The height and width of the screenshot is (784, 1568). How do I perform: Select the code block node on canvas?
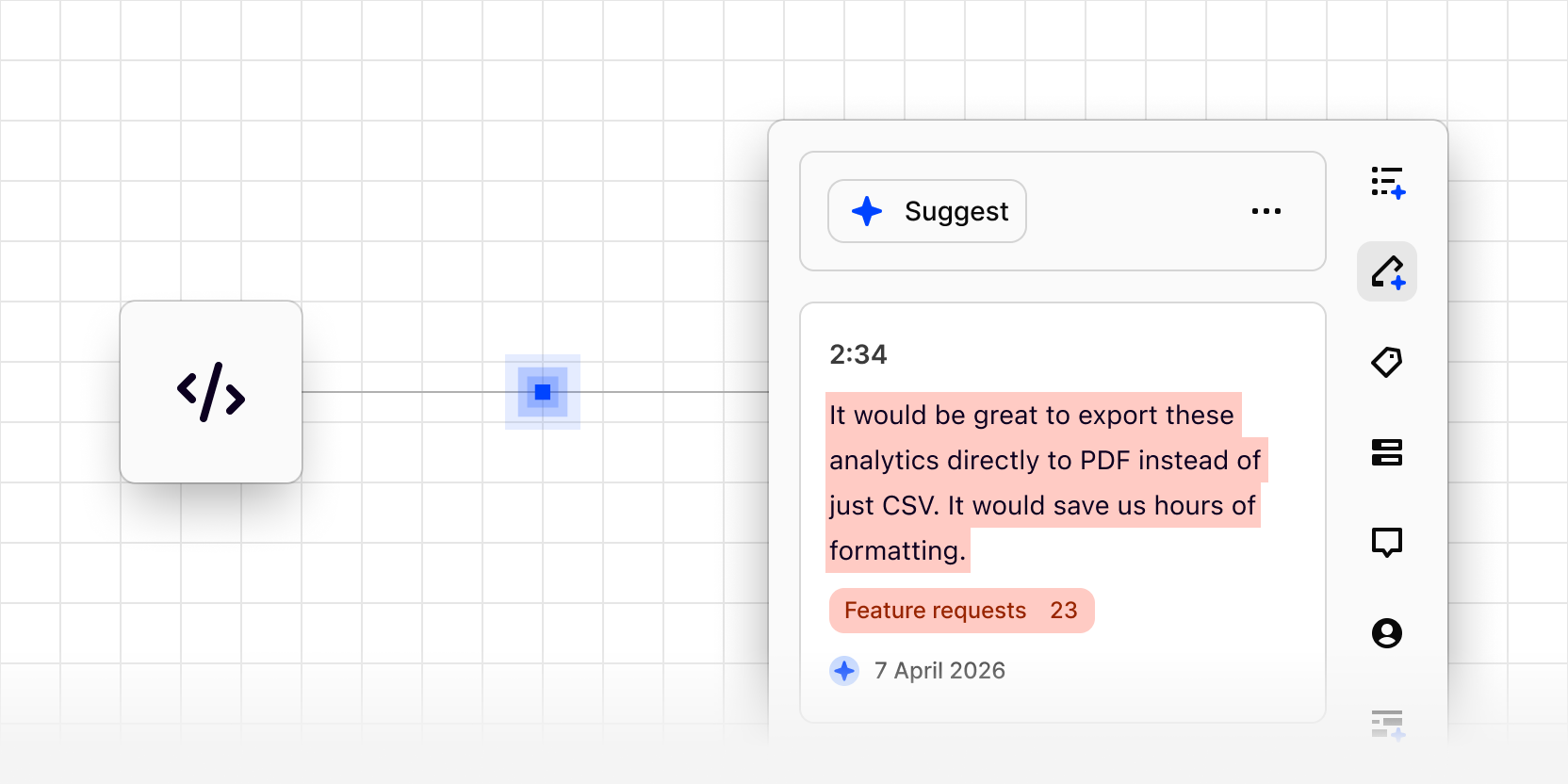211,392
